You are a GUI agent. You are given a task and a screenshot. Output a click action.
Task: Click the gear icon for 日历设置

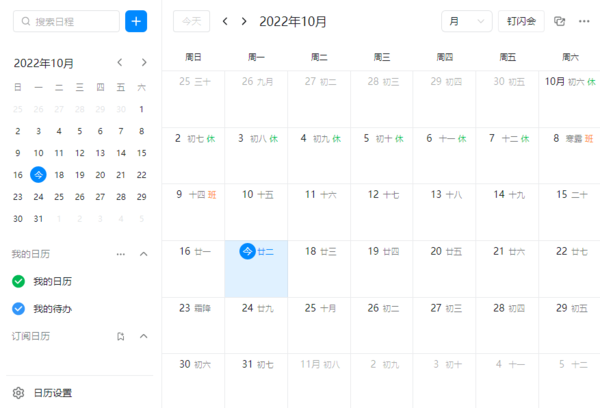pyautogui.click(x=17, y=393)
